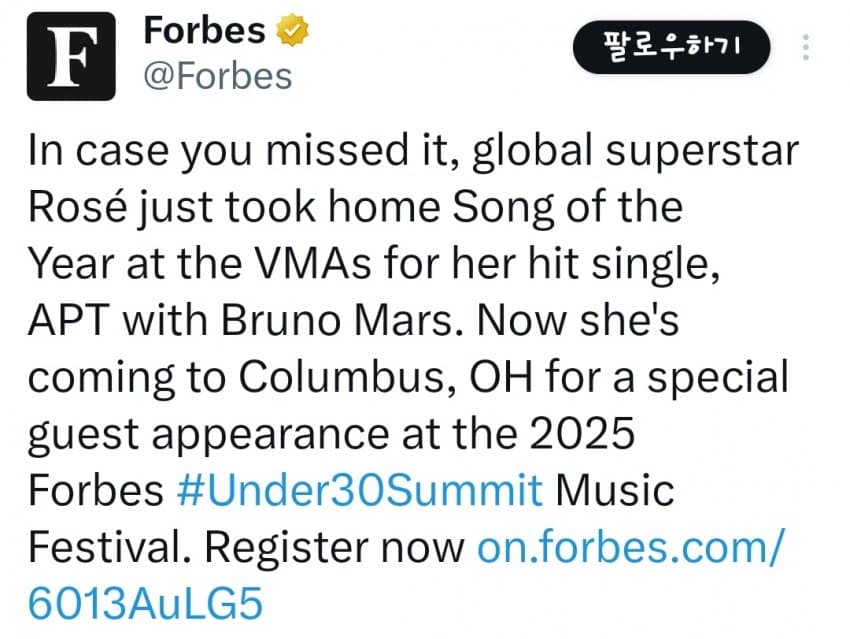Click the gold verified badge beside Forbes
Screen dimensions: 850x639
(x=292, y=30)
